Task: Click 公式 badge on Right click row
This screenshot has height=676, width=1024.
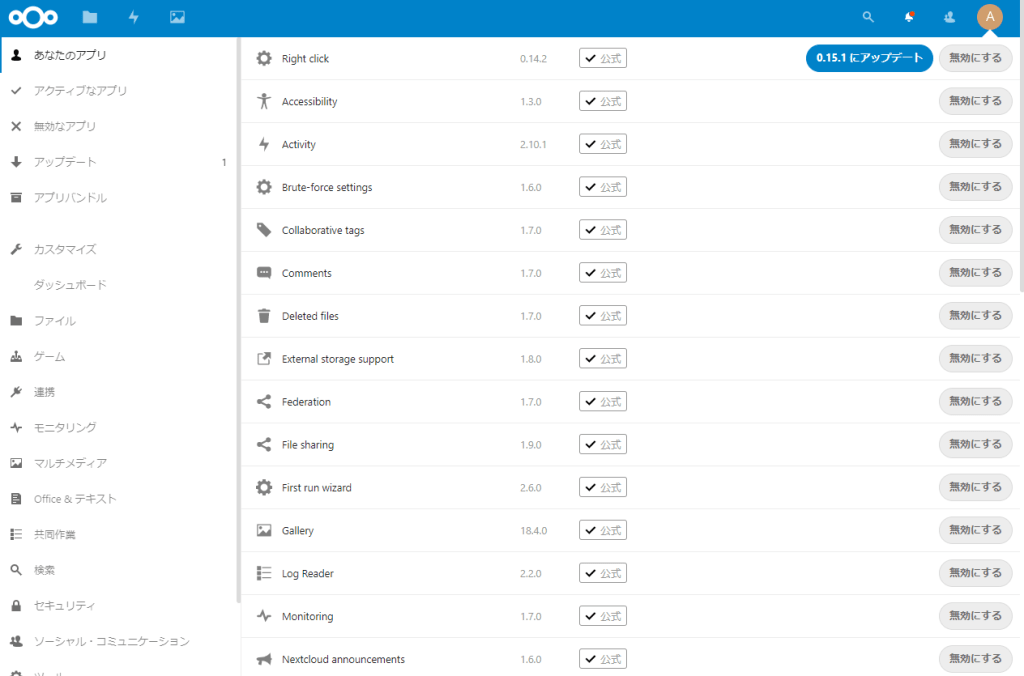Action: (603, 58)
